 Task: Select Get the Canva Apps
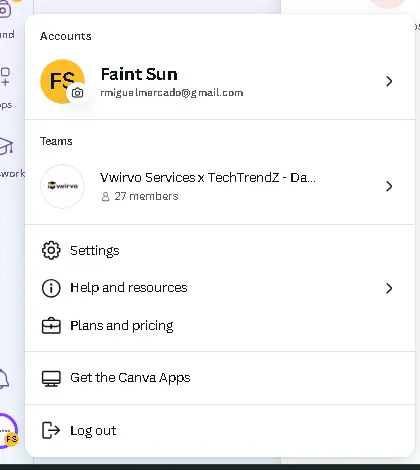pos(220,378)
